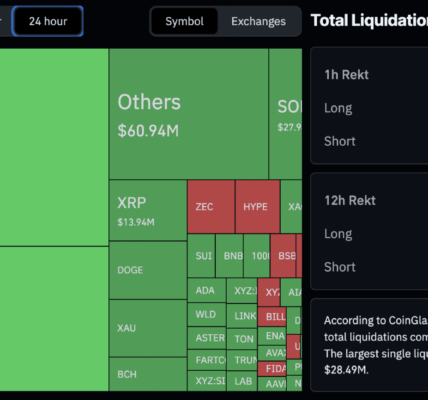Select the red ZEC tile
Image resolution: width=428 pixels, height=400 pixels.
tap(211, 207)
